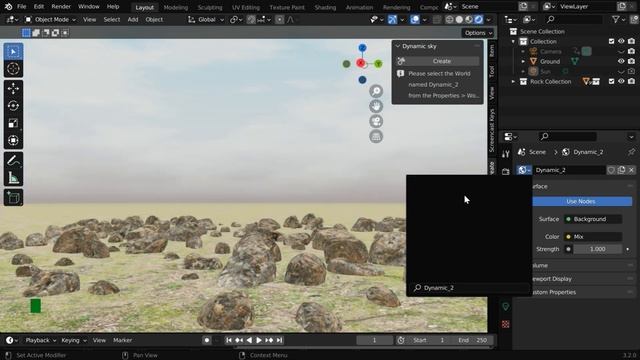Click Strength value slider

[x=598, y=249]
